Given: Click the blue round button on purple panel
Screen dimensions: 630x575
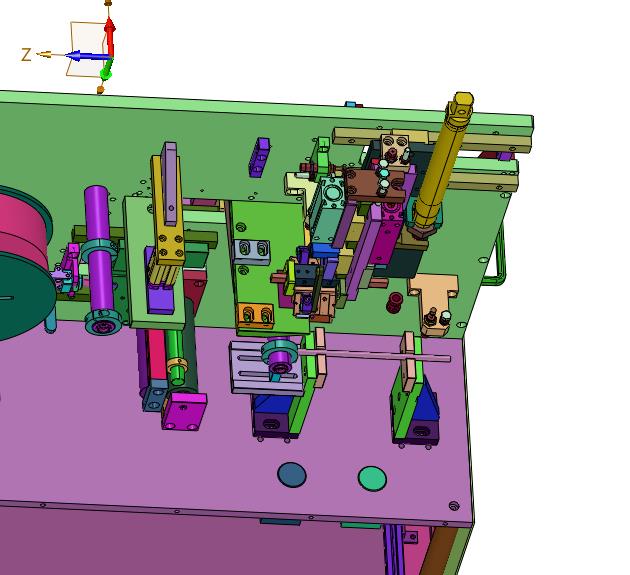Looking at the screenshot, I should 292,475.
